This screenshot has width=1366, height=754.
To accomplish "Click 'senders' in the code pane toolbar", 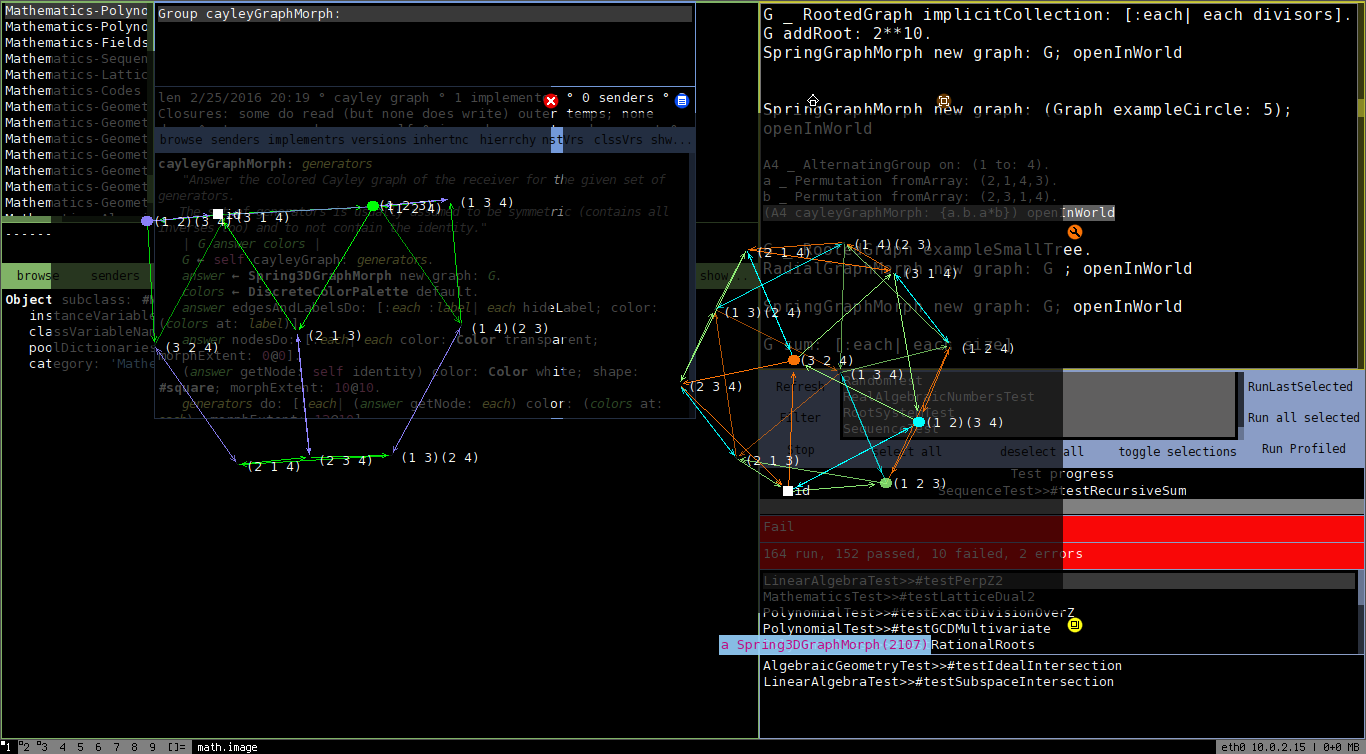I will click(x=235, y=140).
